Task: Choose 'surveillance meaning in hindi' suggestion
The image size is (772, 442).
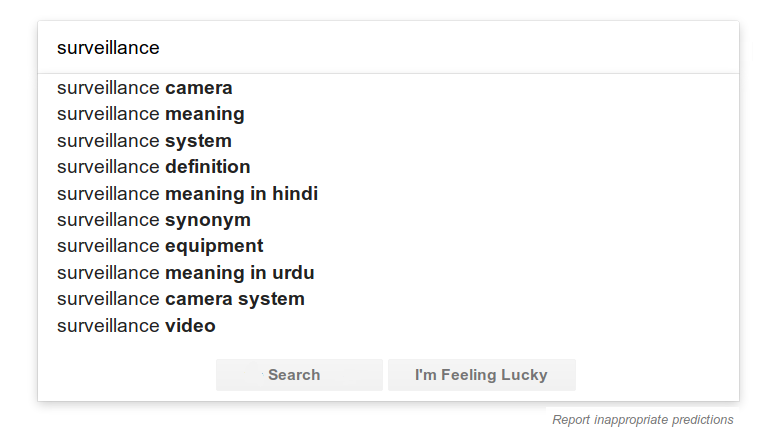Action: tap(187, 193)
